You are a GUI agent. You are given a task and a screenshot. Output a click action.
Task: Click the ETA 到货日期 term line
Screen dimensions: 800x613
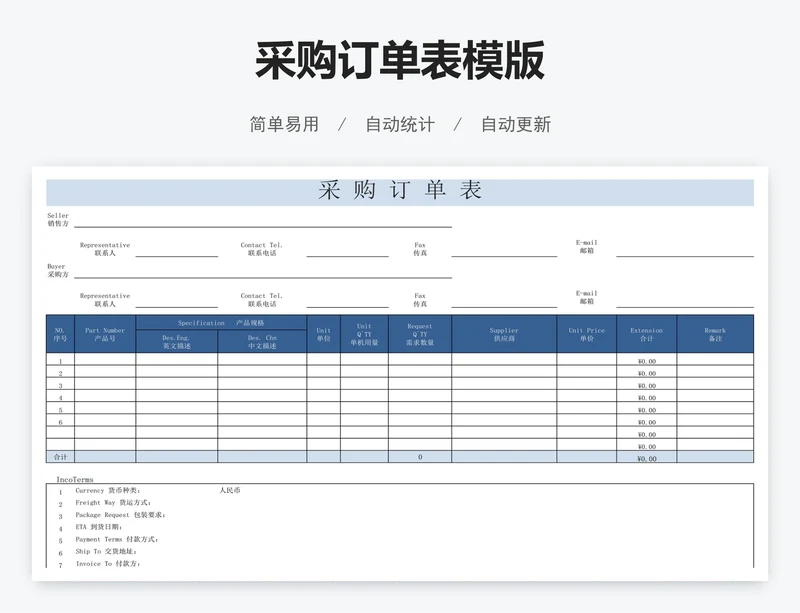click(x=99, y=527)
